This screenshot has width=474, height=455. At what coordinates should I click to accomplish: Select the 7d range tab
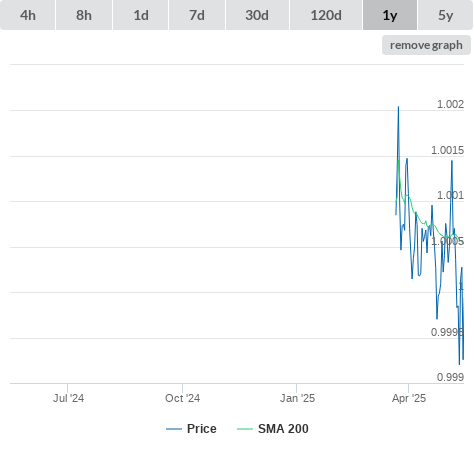click(197, 15)
